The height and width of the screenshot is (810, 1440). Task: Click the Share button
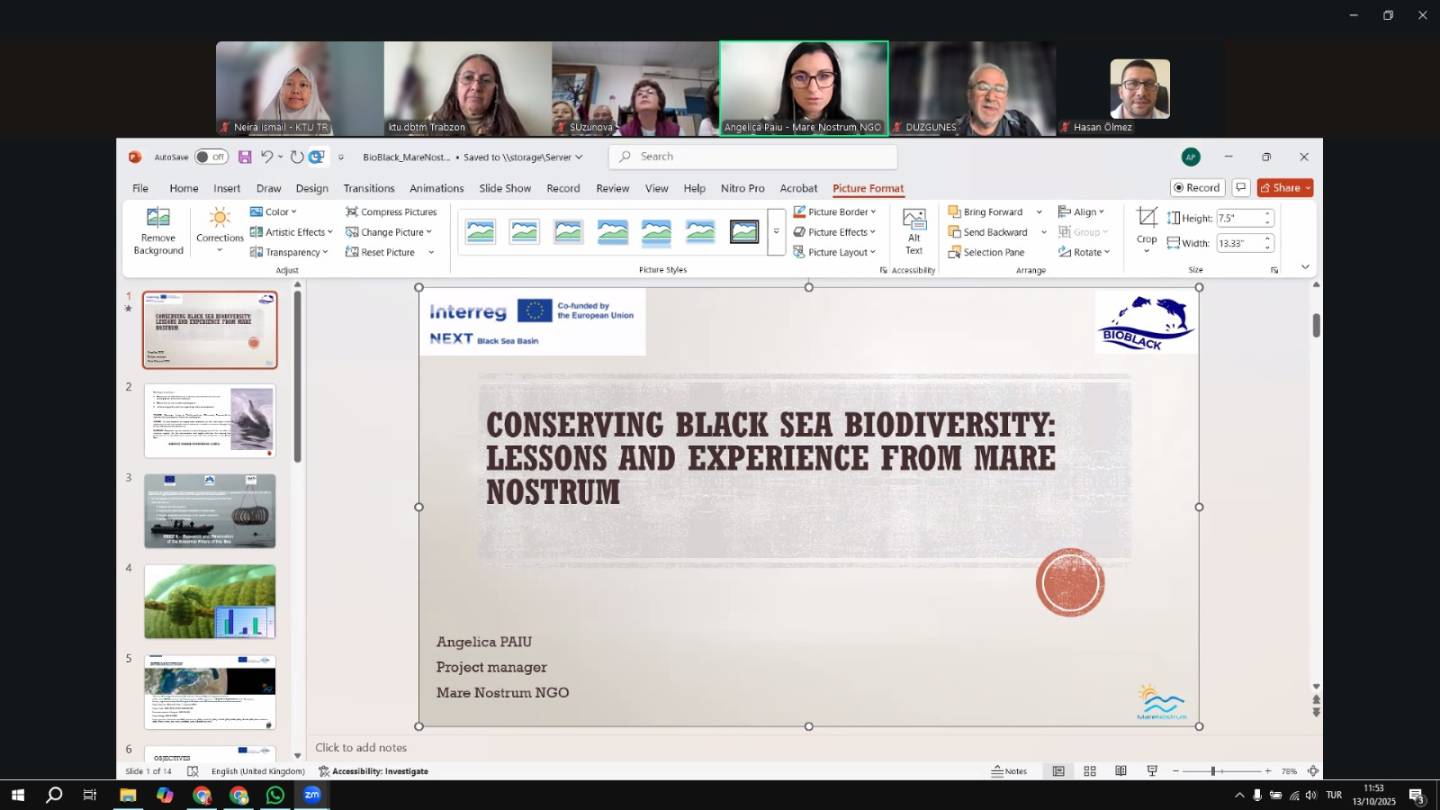1284,188
